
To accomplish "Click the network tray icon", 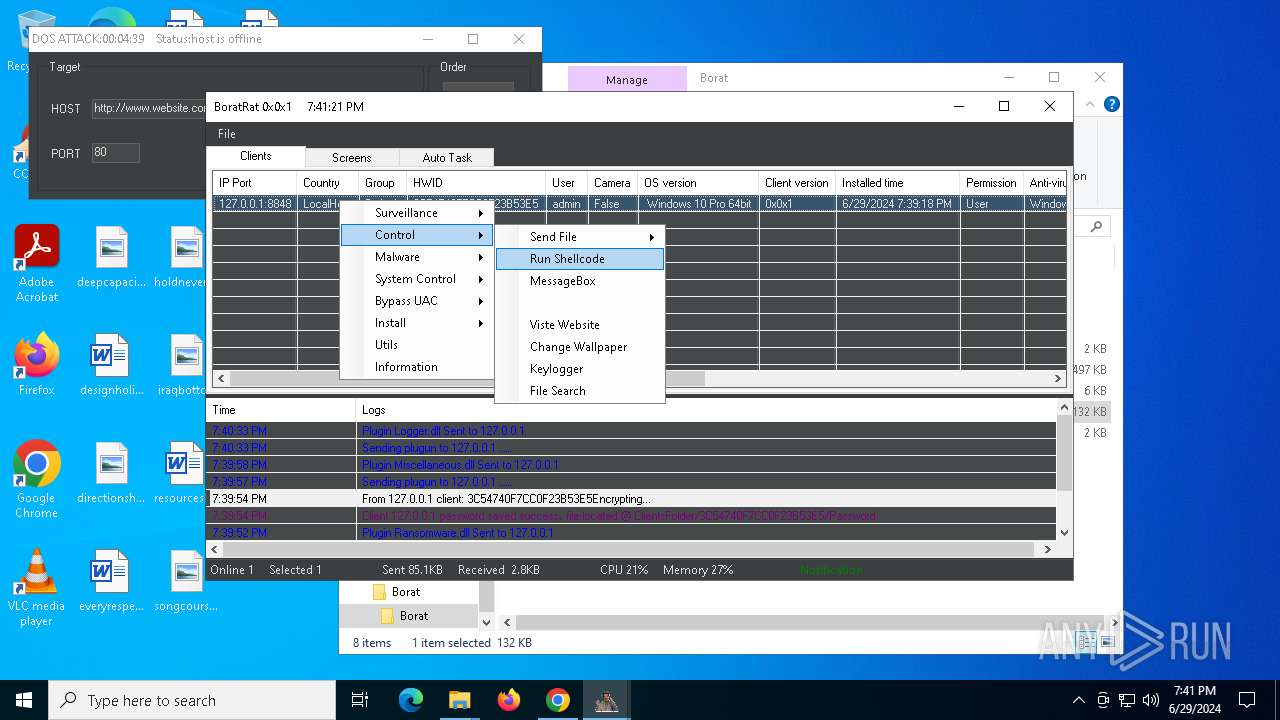I will click(1127, 700).
